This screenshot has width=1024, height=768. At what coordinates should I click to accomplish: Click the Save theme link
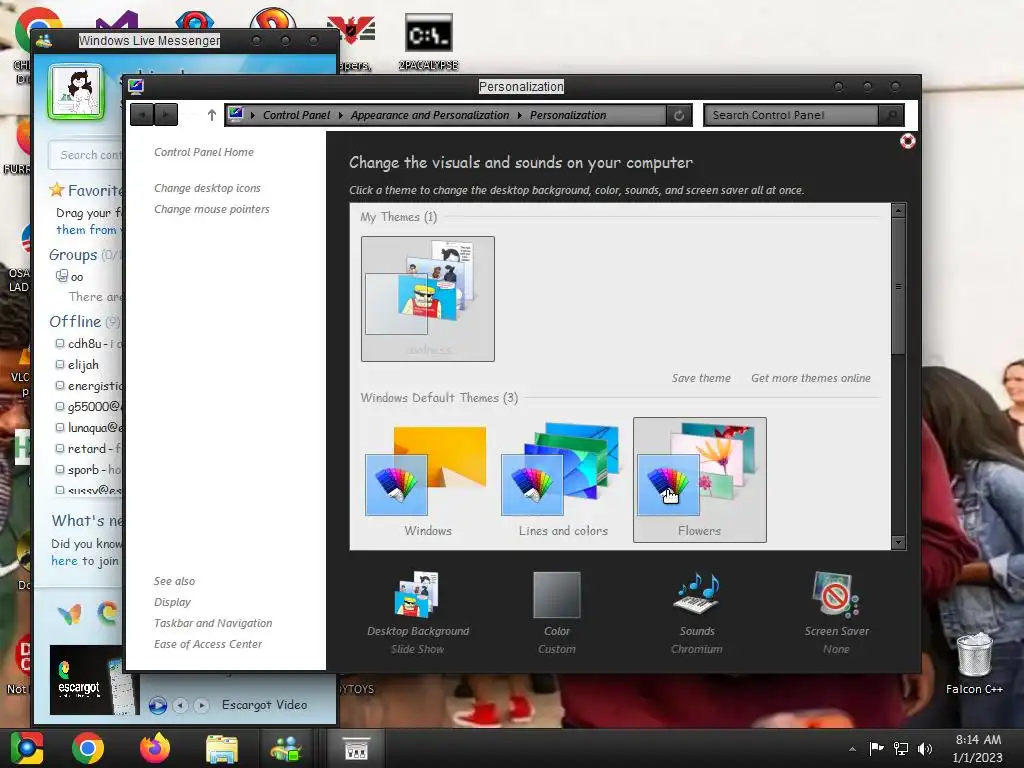pyautogui.click(x=701, y=378)
